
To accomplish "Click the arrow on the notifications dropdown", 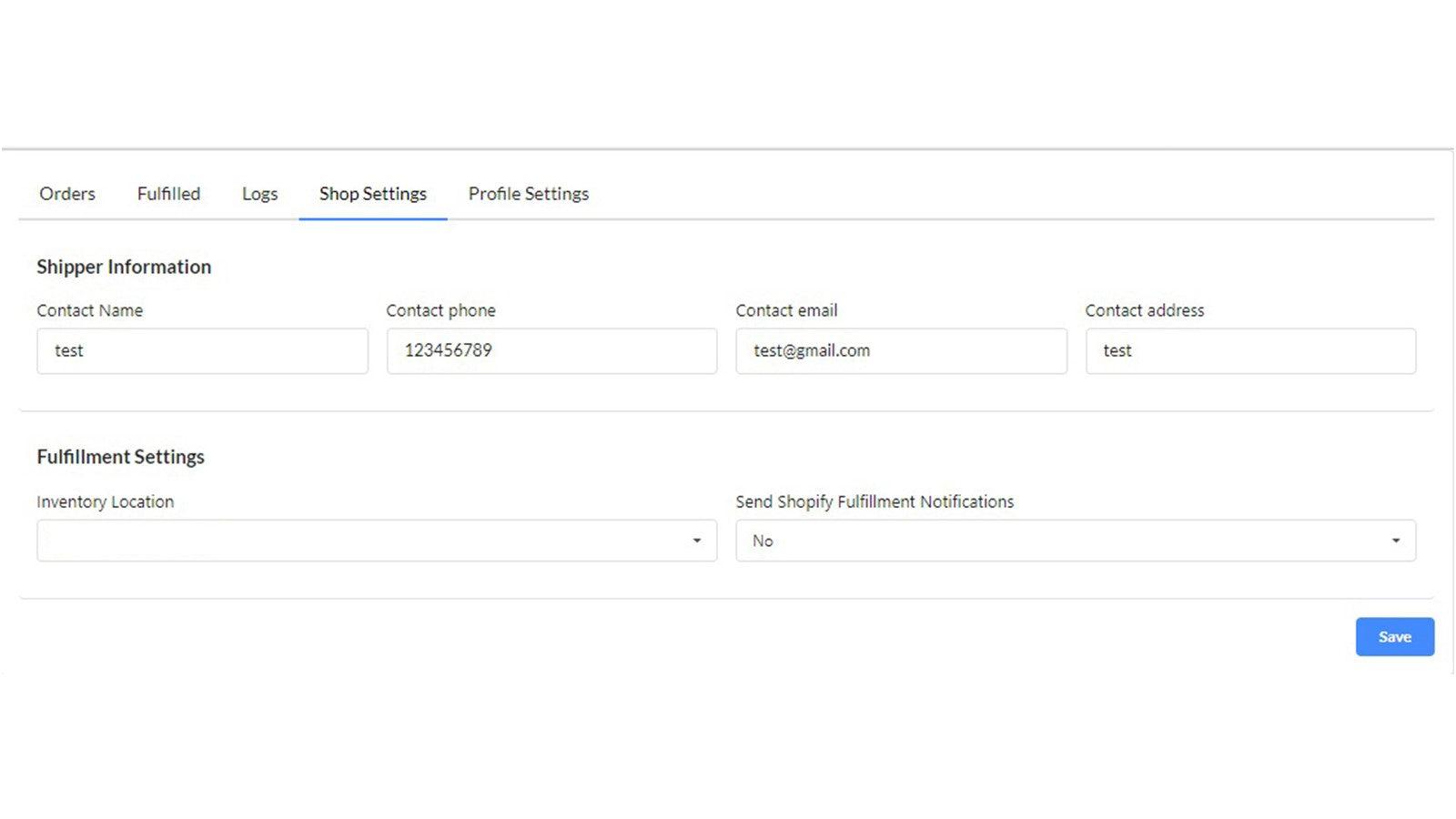I will [1396, 541].
